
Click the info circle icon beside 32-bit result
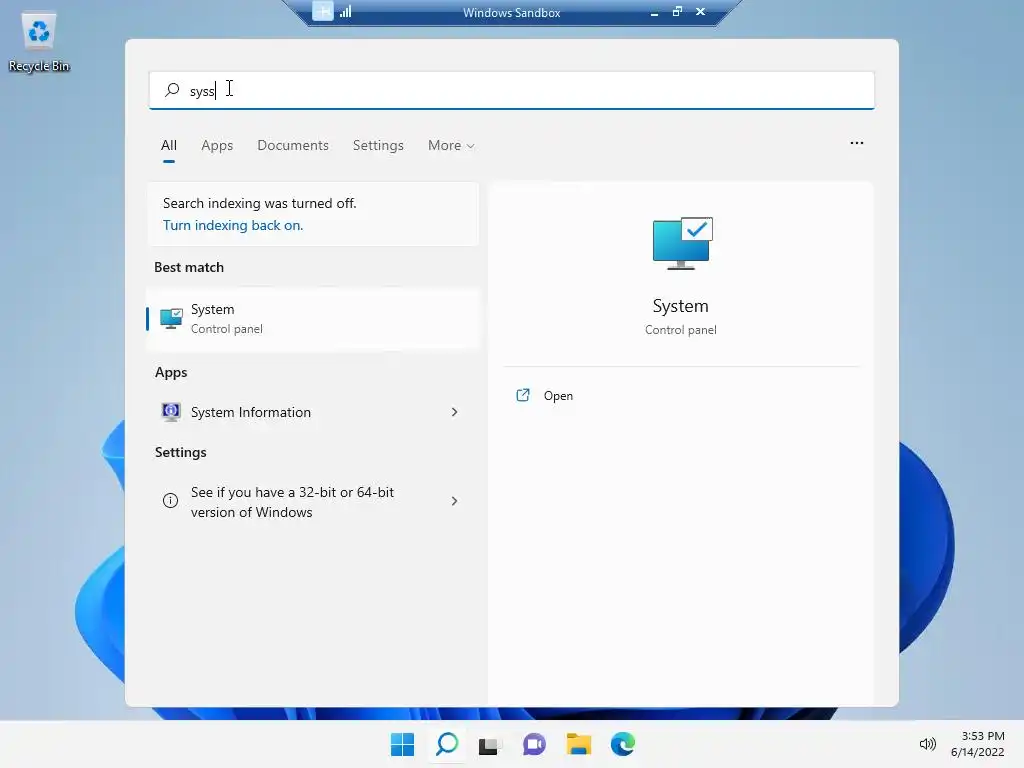pos(170,501)
